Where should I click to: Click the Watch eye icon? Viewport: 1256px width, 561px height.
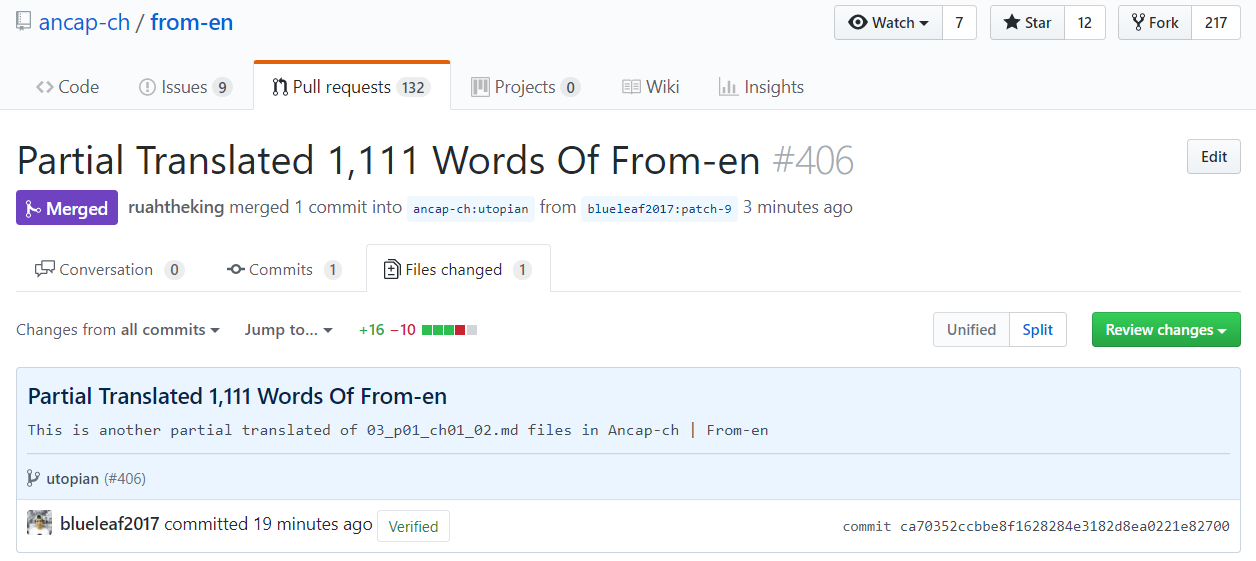click(x=857, y=23)
